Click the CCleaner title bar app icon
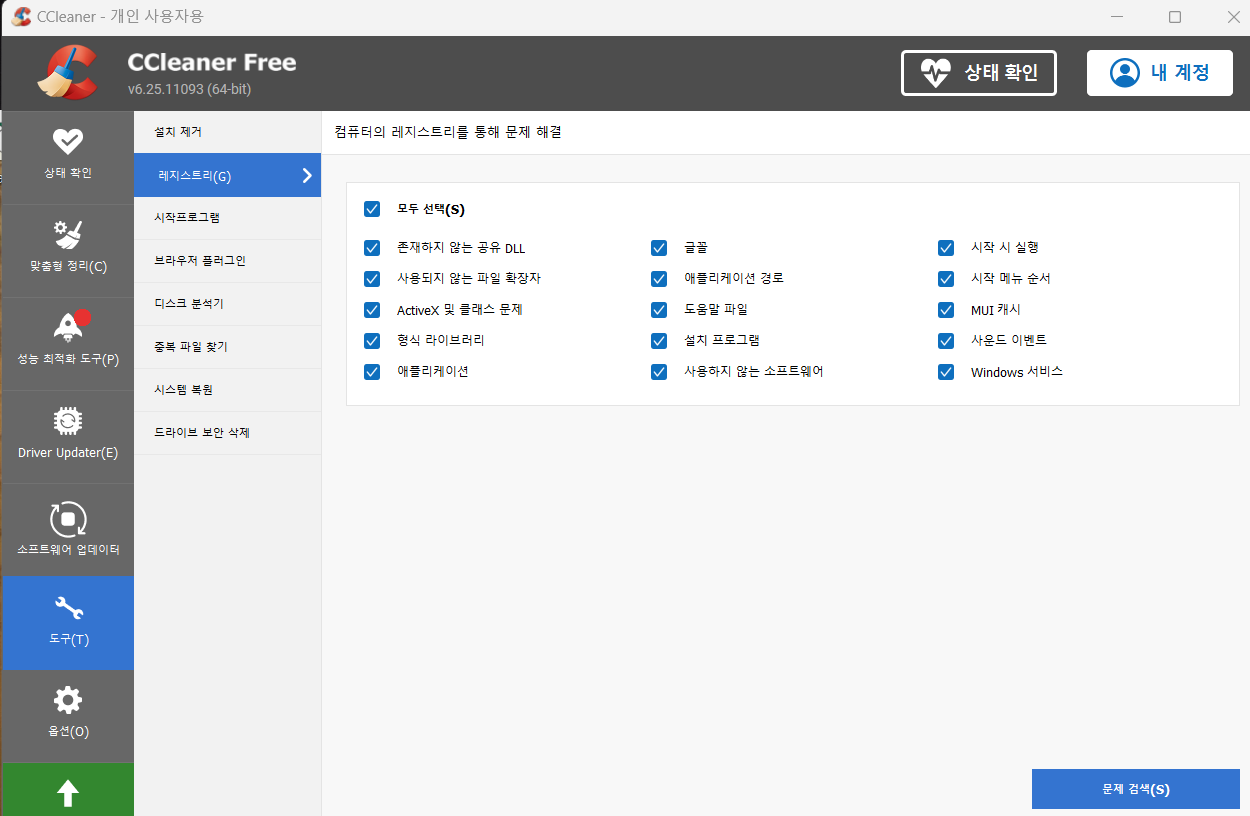This screenshot has height=816, width=1250. pyautogui.click(x=22, y=17)
